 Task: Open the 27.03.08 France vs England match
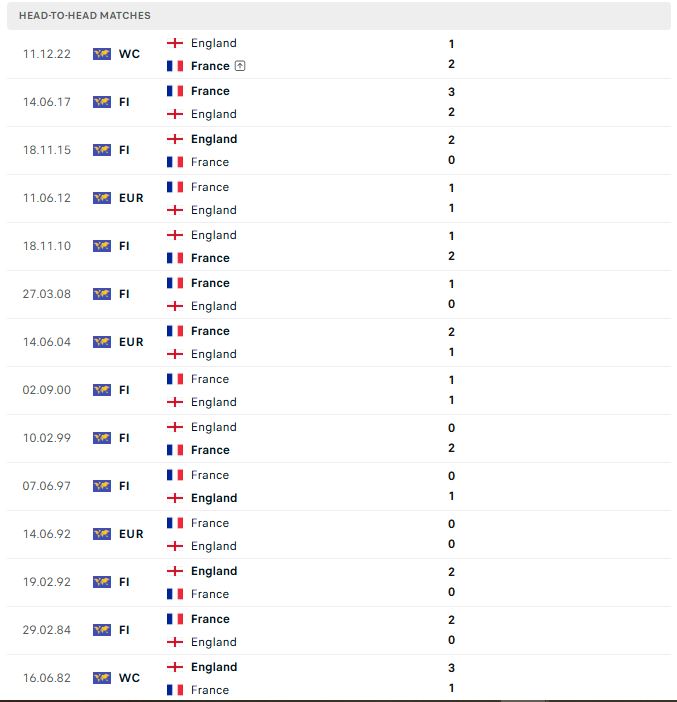pos(339,294)
